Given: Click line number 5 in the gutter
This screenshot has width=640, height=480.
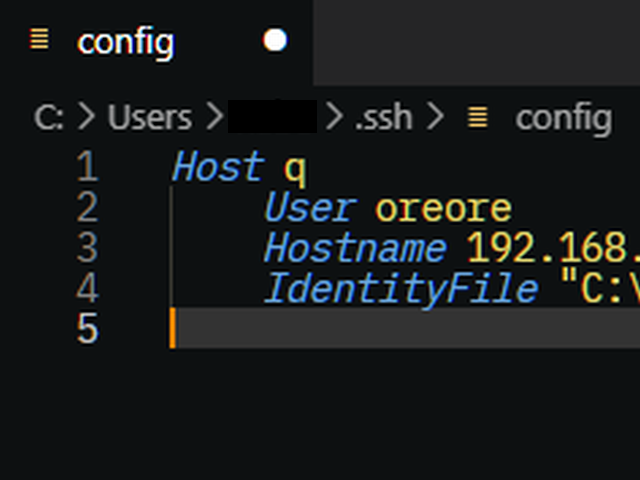Looking at the screenshot, I should [87, 329].
